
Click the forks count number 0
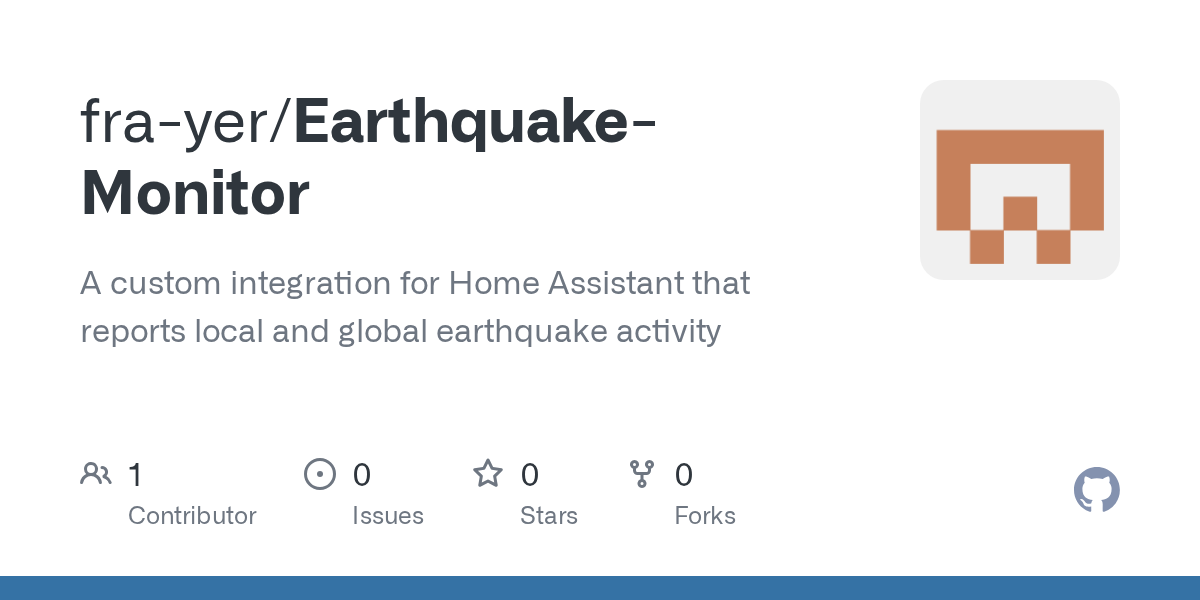pos(683,474)
